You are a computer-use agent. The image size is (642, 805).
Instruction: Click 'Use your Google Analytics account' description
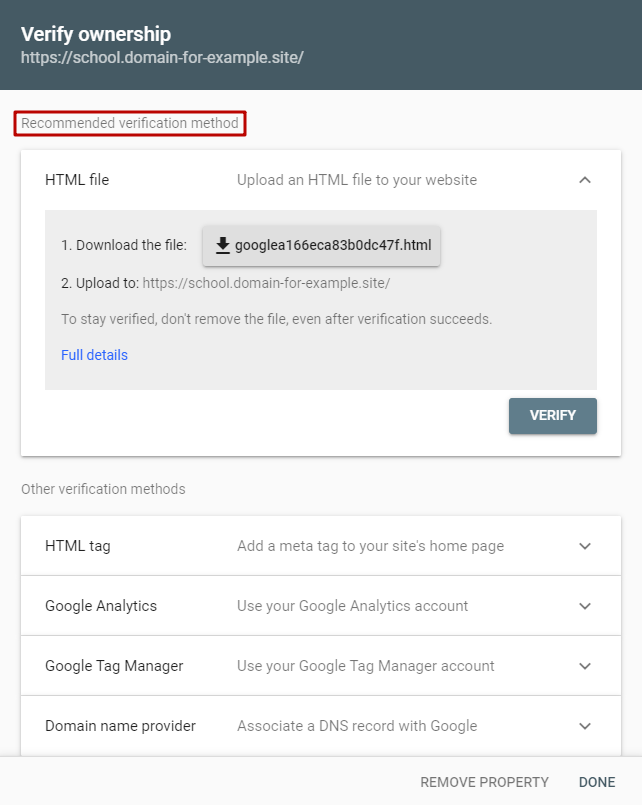point(352,606)
